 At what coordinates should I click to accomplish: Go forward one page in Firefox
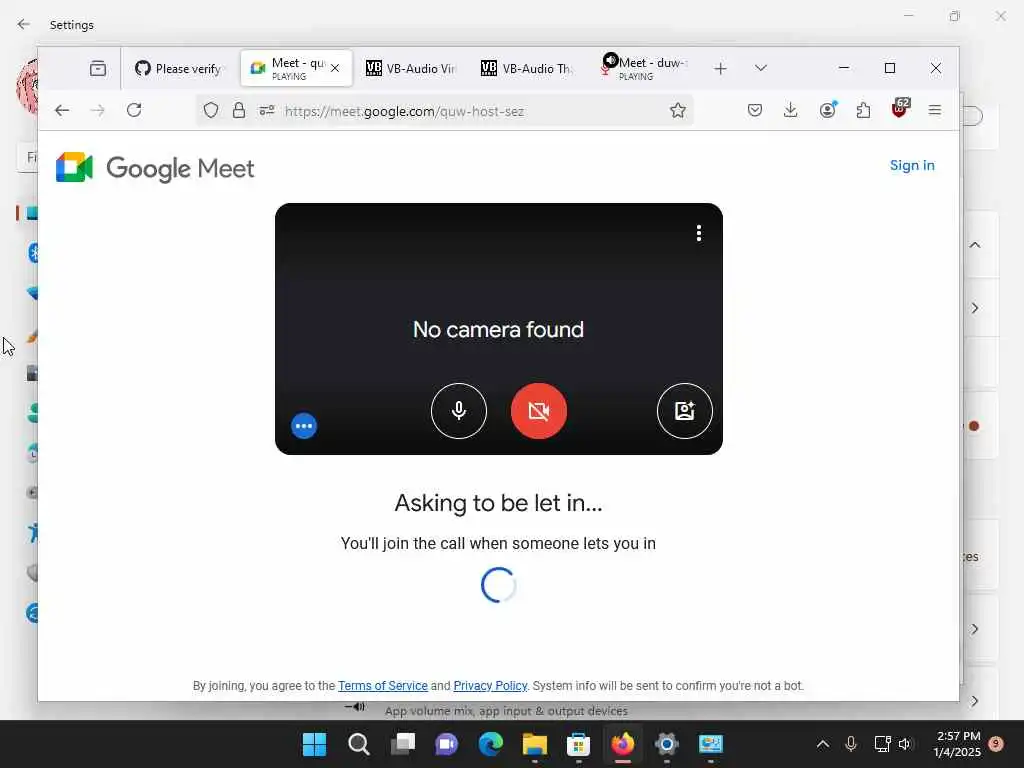tap(97, 110)
